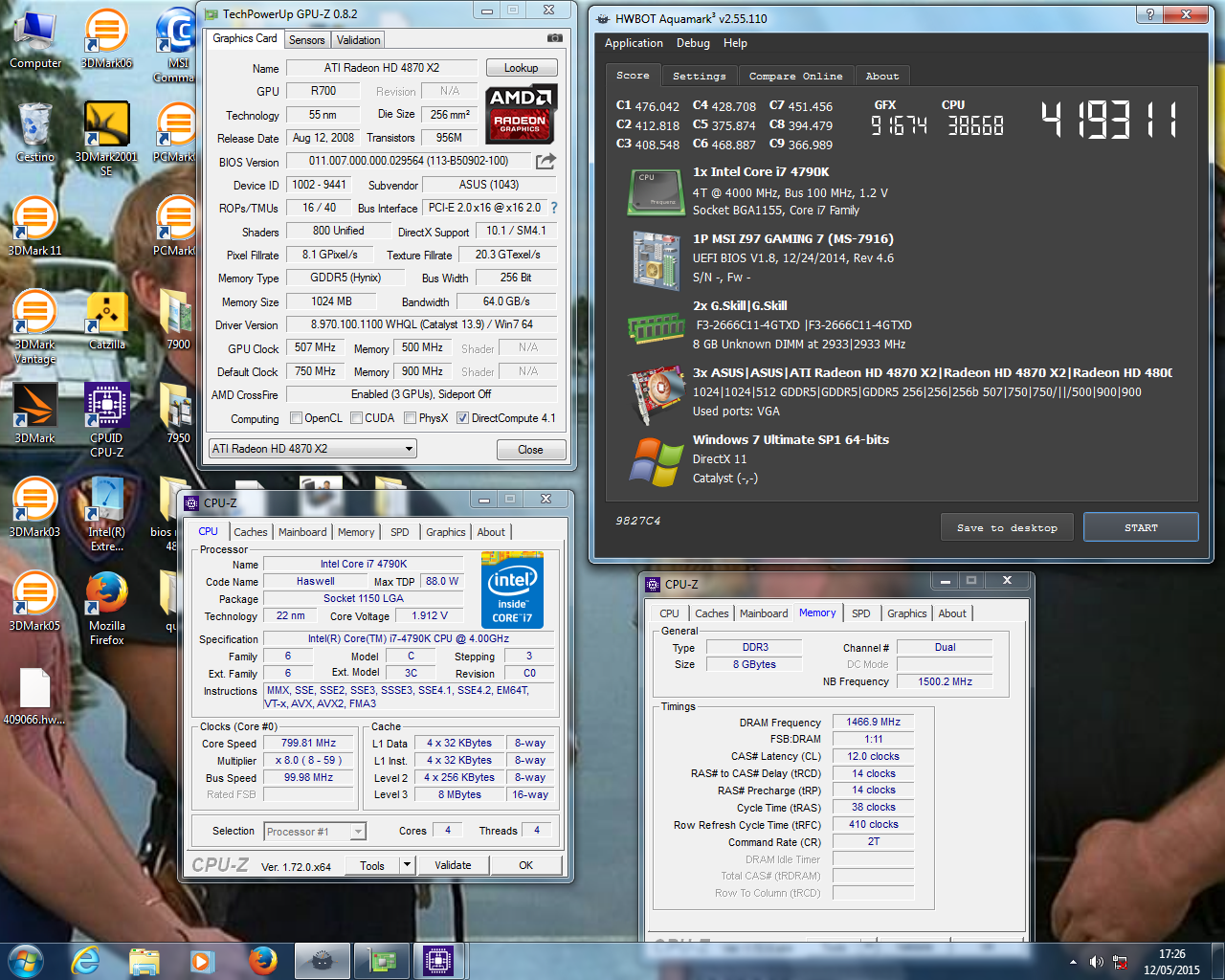Image resolution: width=1225 pixels, height=980 pixels.
Task: Open the Windows Start button
Action: point(26,961)
